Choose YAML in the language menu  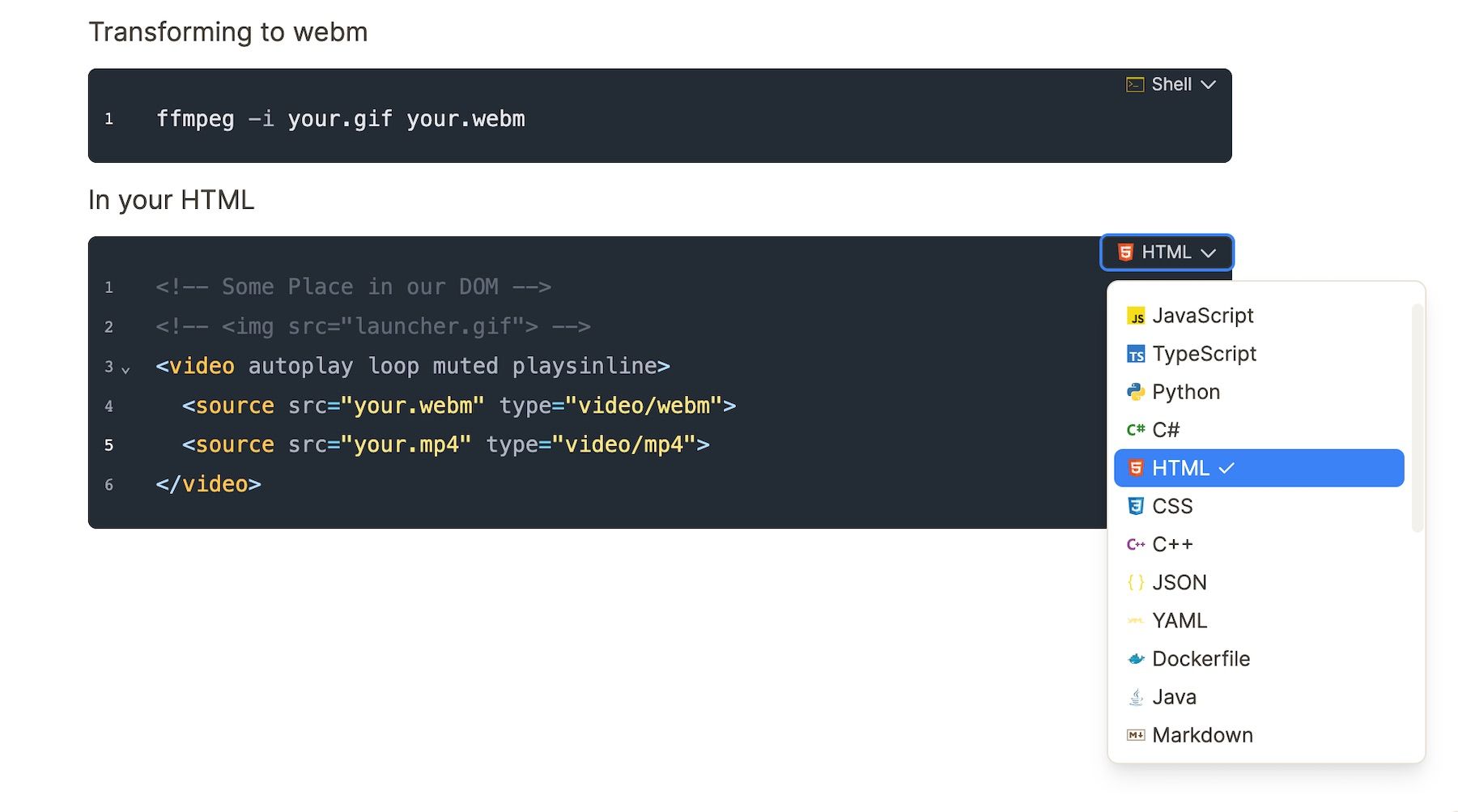tap(1179, 621)
